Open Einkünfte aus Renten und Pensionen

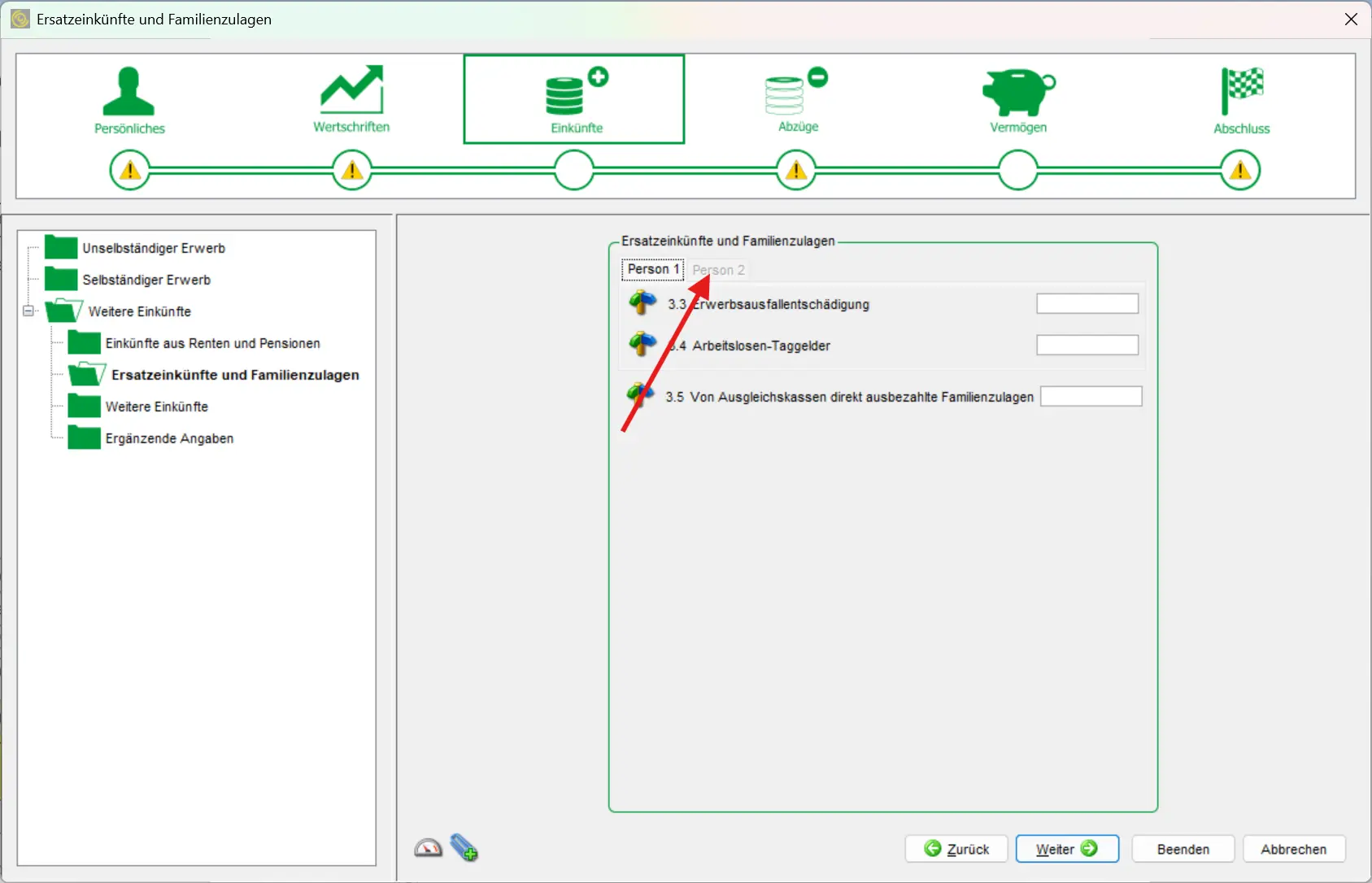coord(211,343)
